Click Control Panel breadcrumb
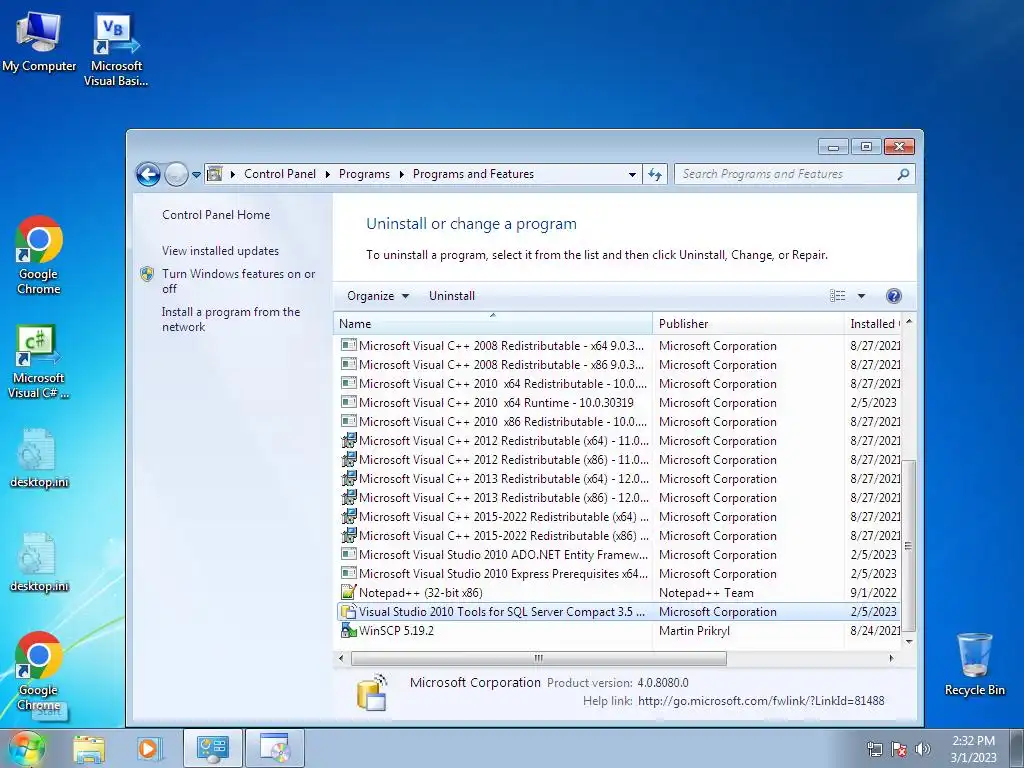The image size is (1024, 768). tap(280, 174)
